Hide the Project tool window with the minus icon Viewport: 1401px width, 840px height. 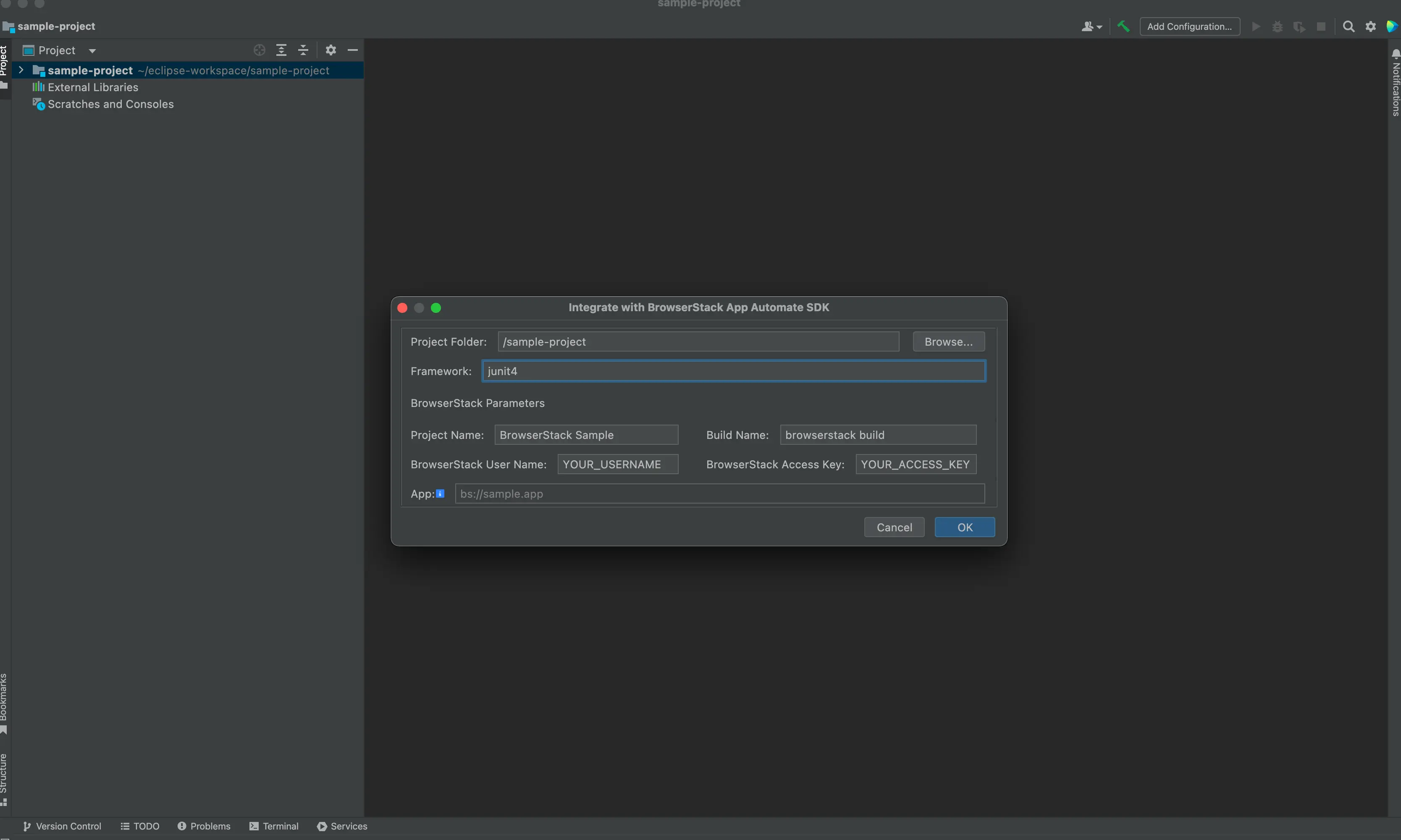pos(352,50)
